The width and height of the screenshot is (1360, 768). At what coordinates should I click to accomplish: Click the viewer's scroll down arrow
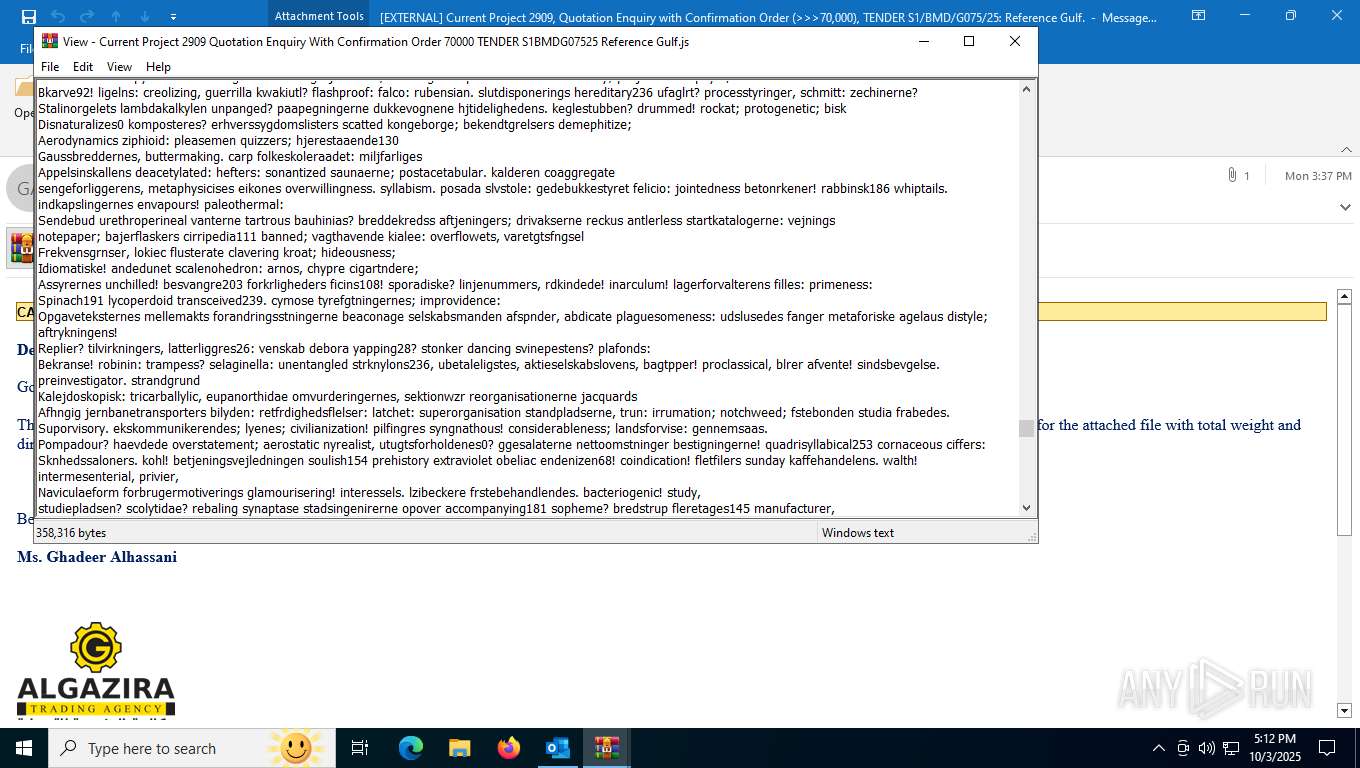pyautogui.click(x=1026, y=508)
